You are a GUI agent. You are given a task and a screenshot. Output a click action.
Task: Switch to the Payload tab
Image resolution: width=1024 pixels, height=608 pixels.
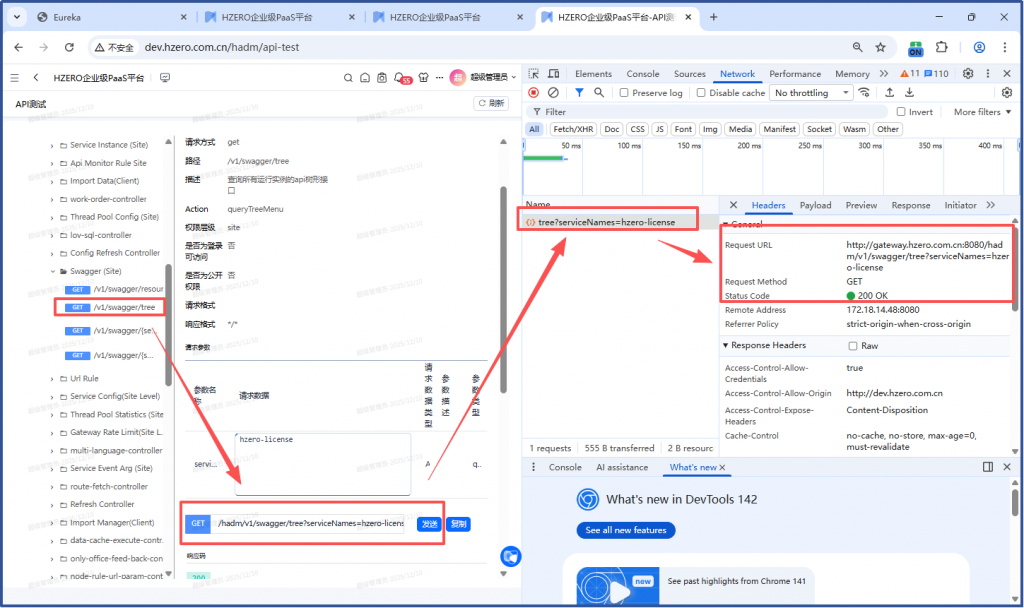[815, 205]
